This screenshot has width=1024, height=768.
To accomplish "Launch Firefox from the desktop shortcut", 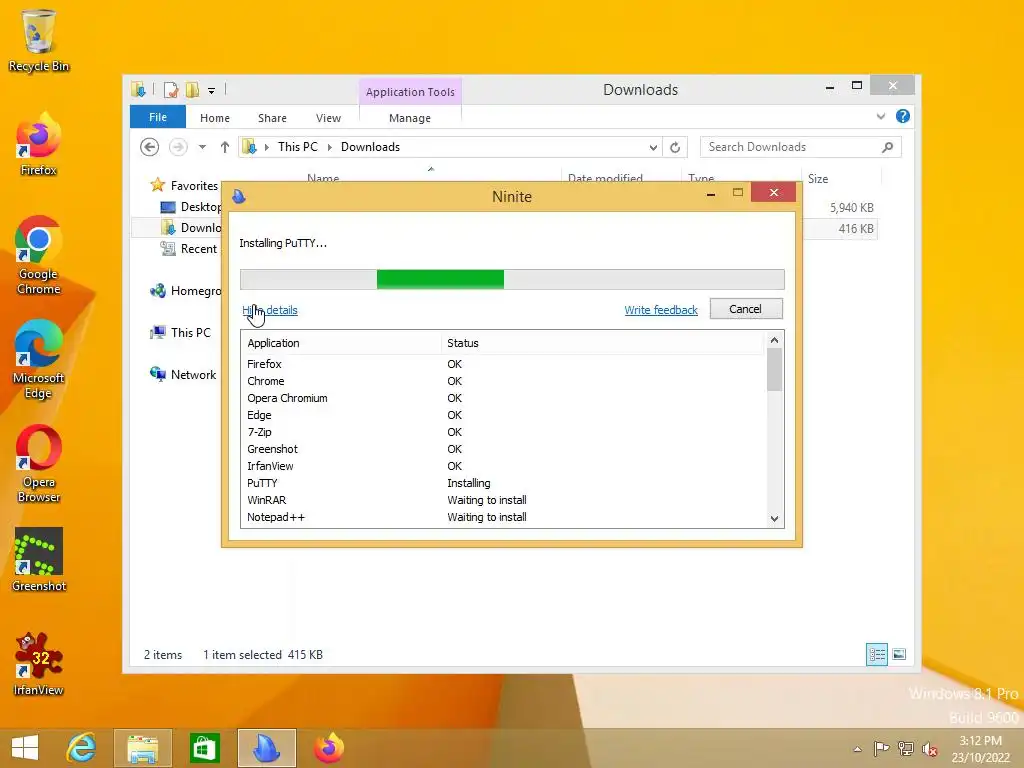I will pyautogui.click(x=39, y=145).
